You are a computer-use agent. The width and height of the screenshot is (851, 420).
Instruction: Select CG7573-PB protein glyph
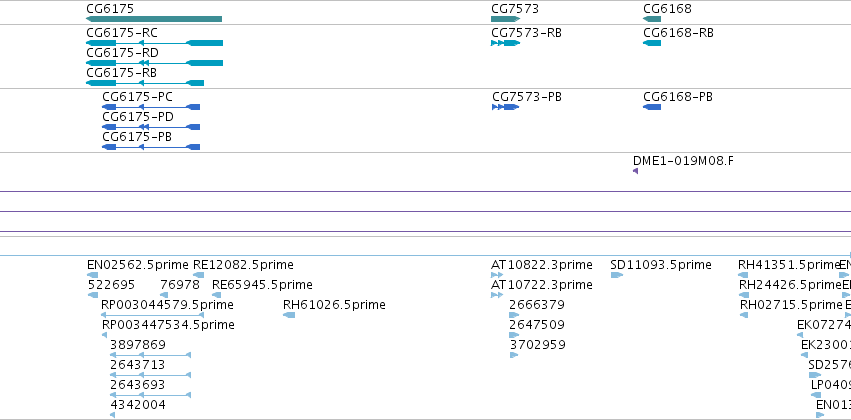[505, 107]
